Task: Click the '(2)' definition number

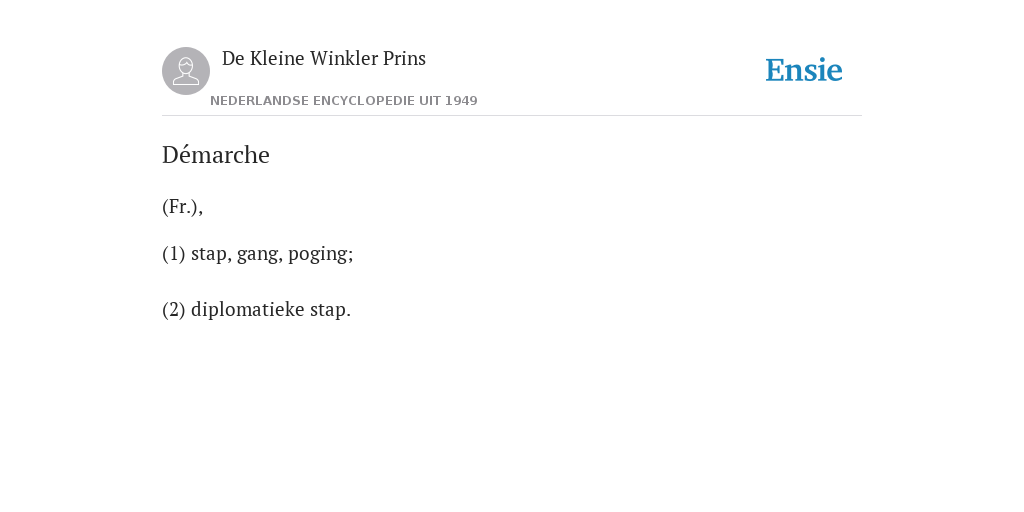Action: click(174, 310)
